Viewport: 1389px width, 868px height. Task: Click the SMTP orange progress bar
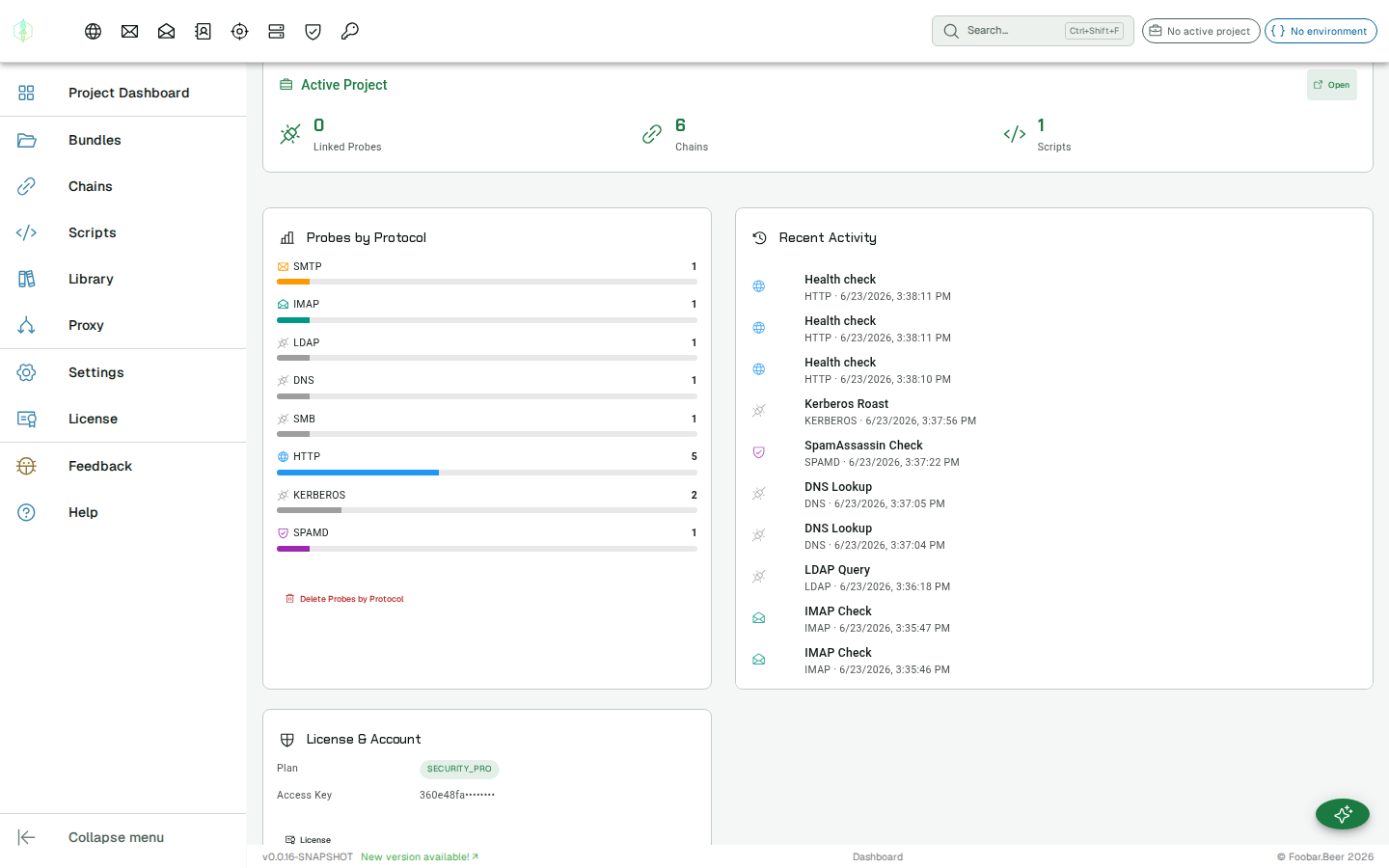(293, 282)
